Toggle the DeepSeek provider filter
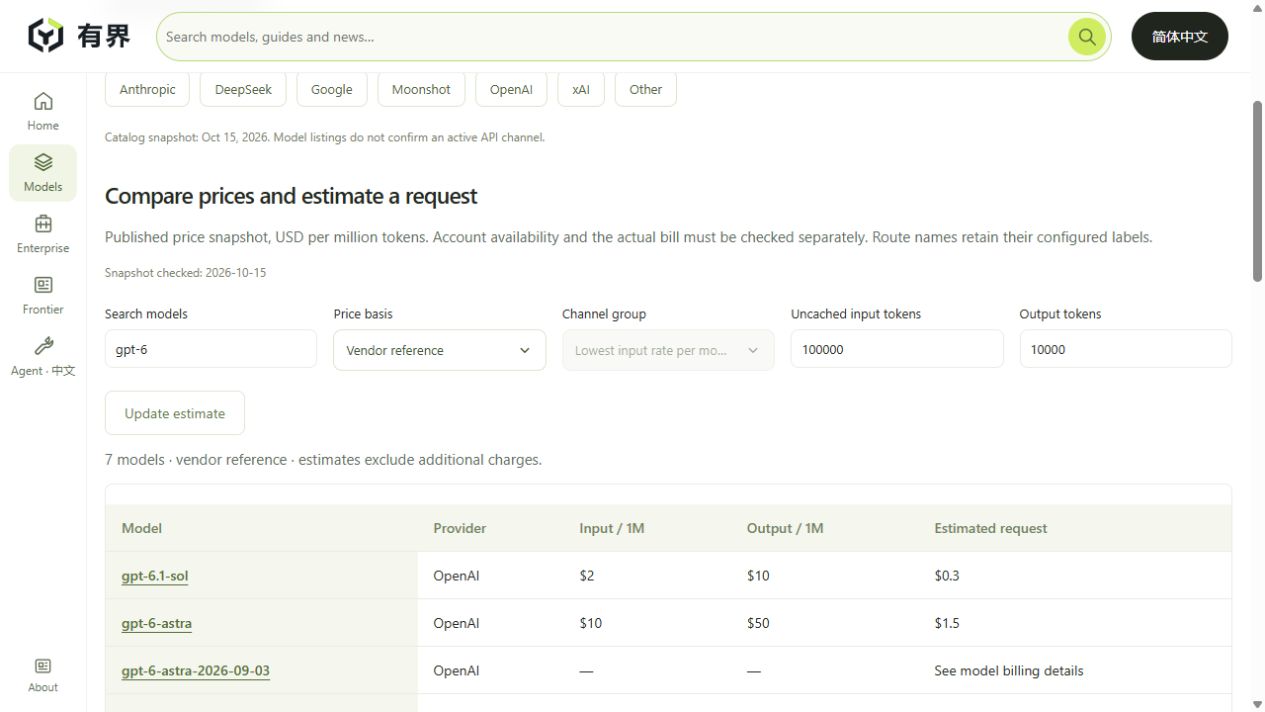The width and height of the screenshot is (1265, 712). (243, 89)
